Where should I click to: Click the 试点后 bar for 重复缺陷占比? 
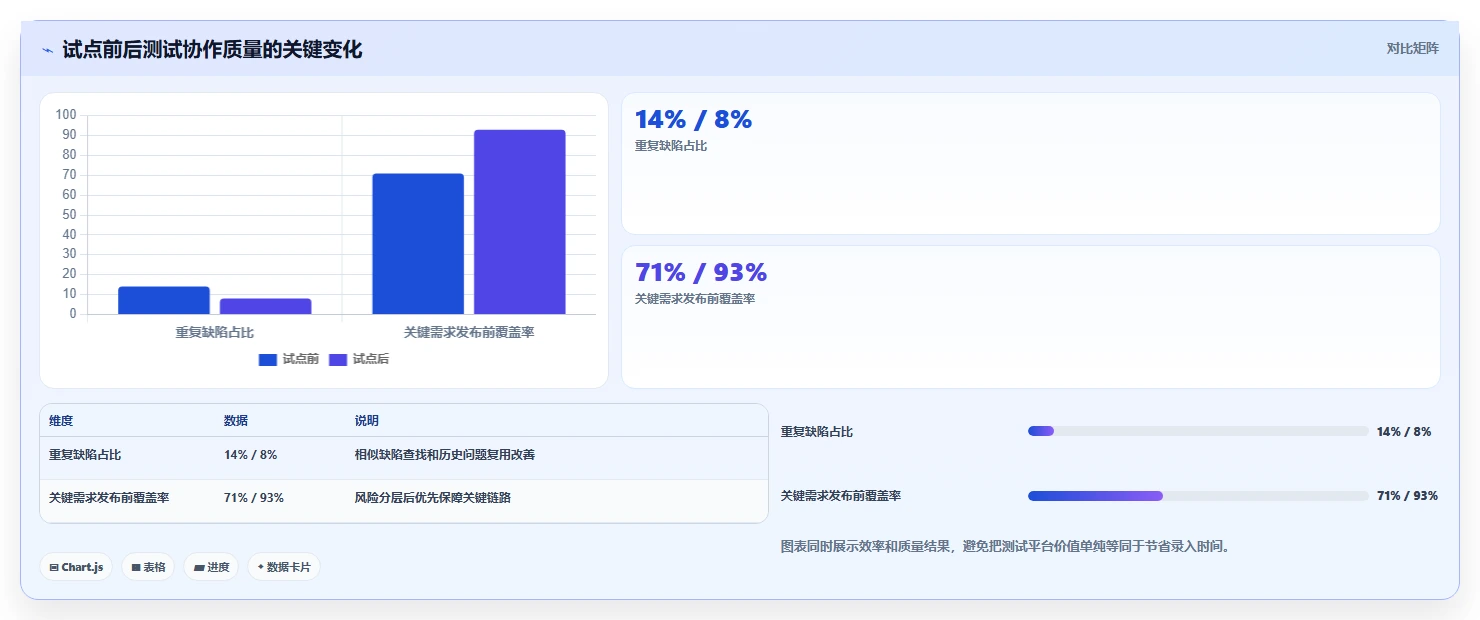tap(266, 306)
